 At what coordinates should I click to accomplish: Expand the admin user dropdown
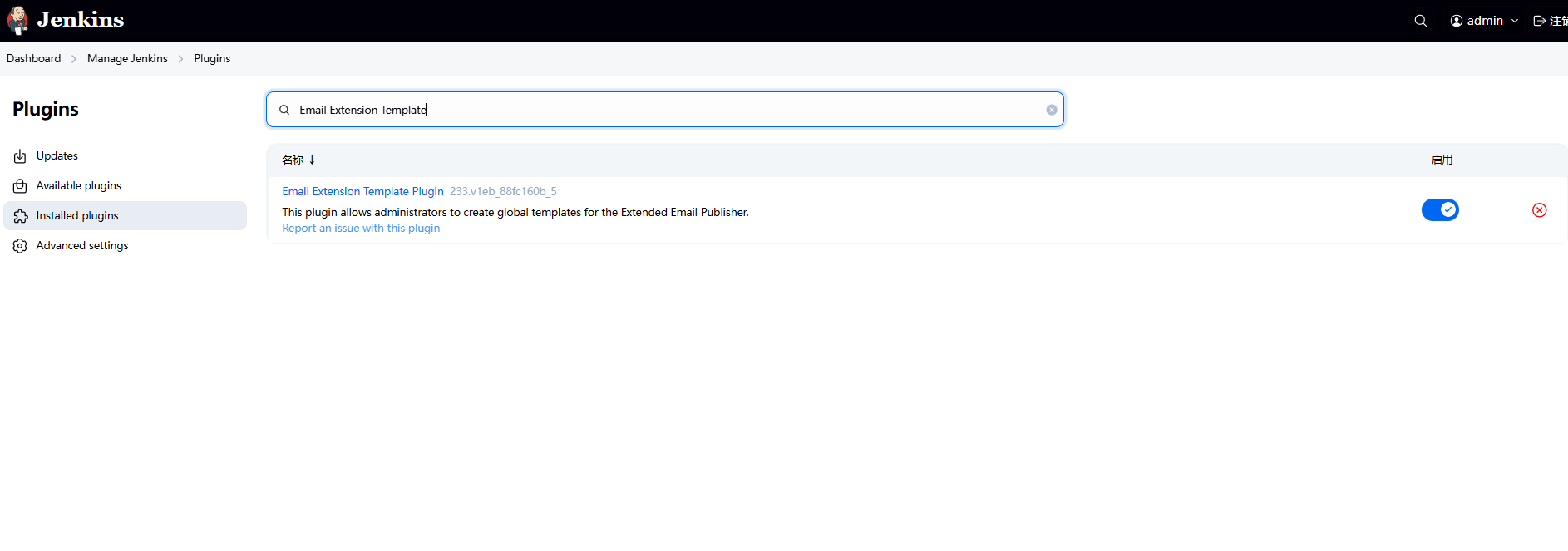[x=1515, y=21]
